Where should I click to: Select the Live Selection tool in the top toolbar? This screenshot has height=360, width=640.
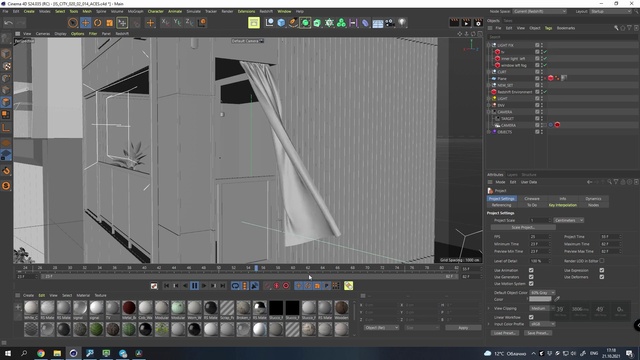click(73, 23)
